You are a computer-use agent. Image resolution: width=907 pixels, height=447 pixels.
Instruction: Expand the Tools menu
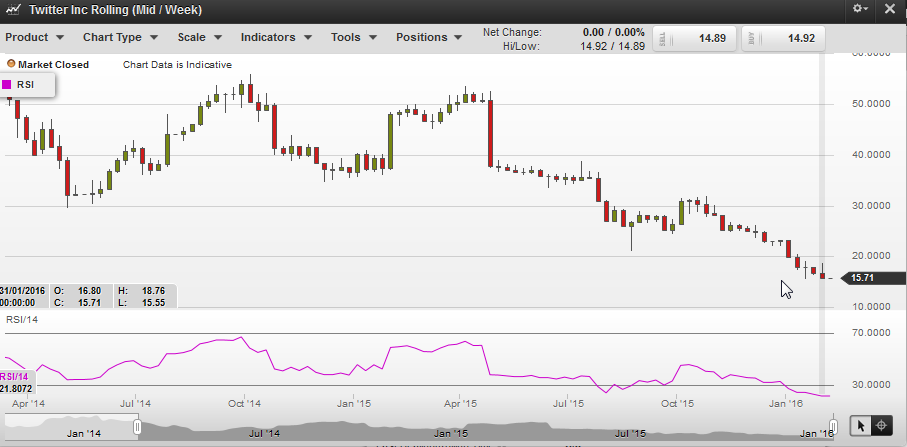[353, 37]
